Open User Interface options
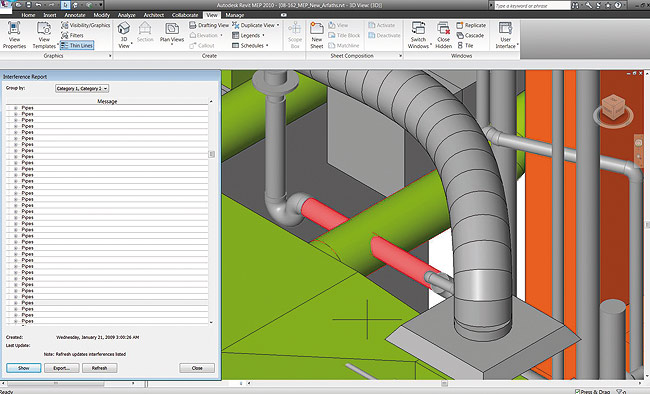 coord(506,35)
